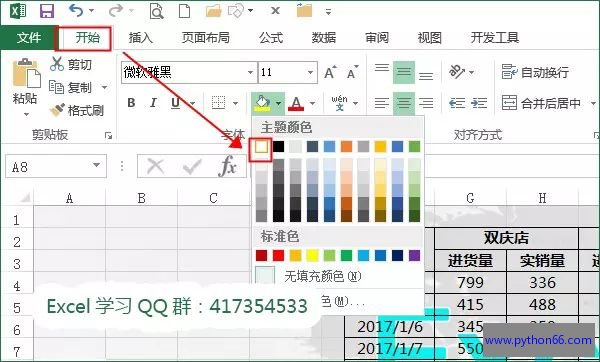
Task: Toggle Bold formatting
Action: 131,103
